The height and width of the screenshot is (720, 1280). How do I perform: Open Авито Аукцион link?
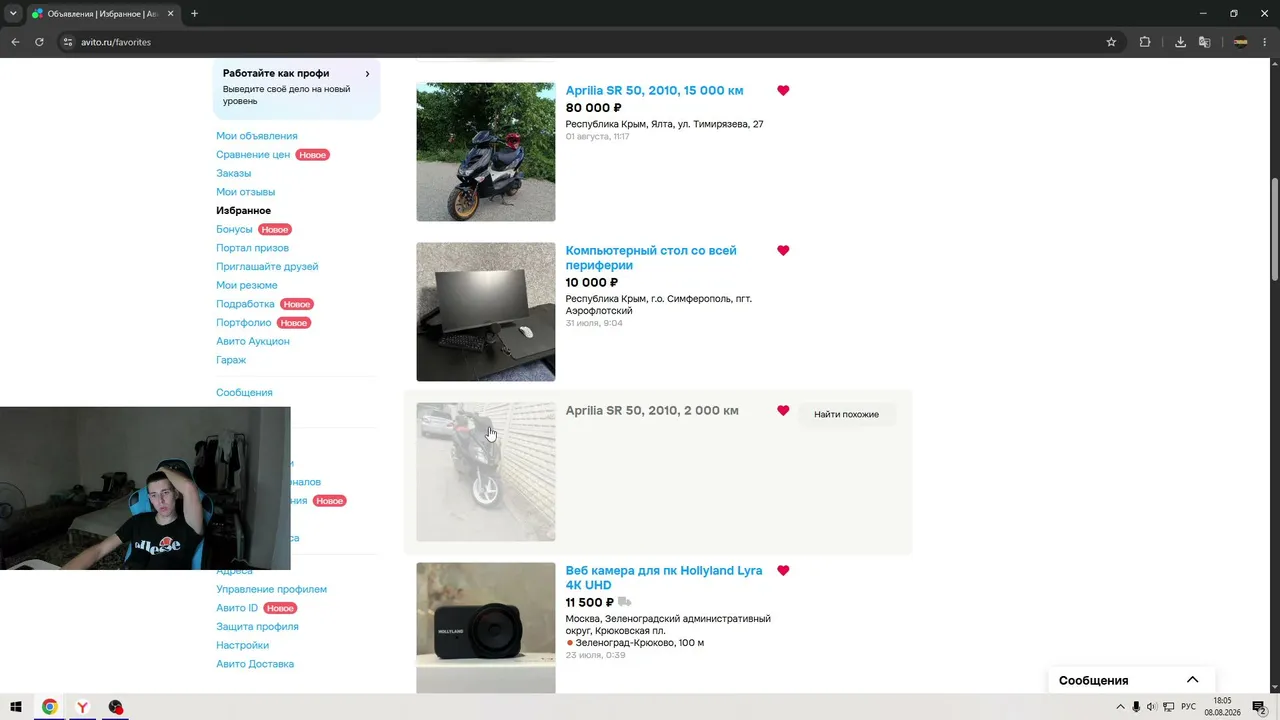click(x=253, y=341)
